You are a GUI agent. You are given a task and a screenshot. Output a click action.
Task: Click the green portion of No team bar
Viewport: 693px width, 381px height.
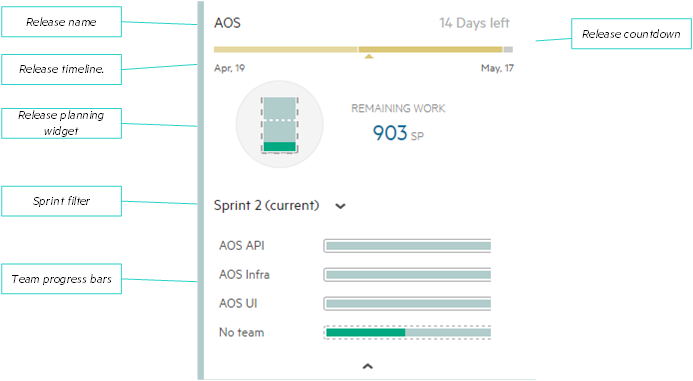pos(366,332)
